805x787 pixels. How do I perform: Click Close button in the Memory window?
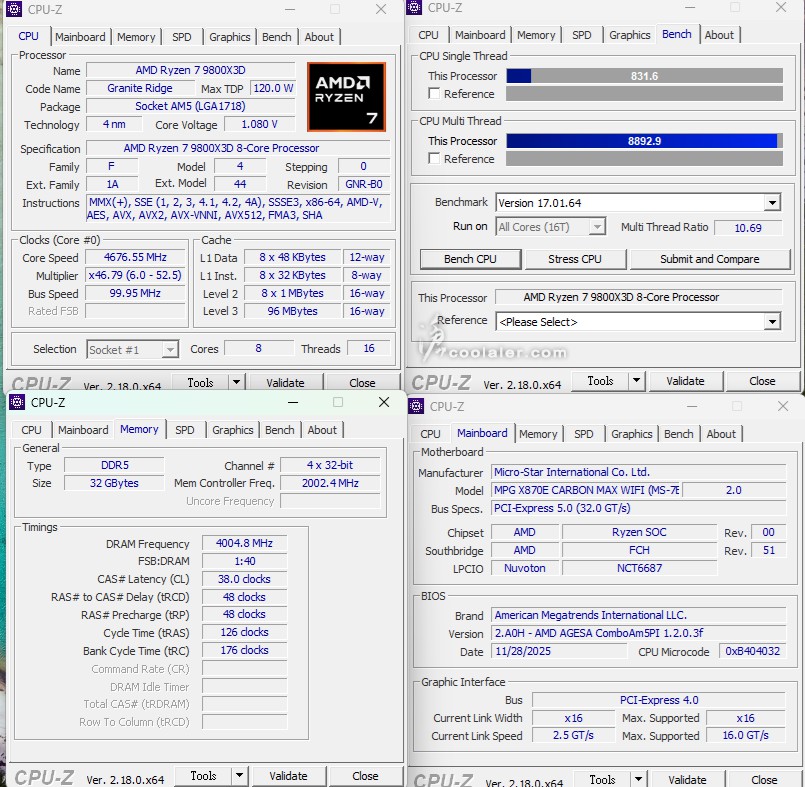click(x=365, y=775)
